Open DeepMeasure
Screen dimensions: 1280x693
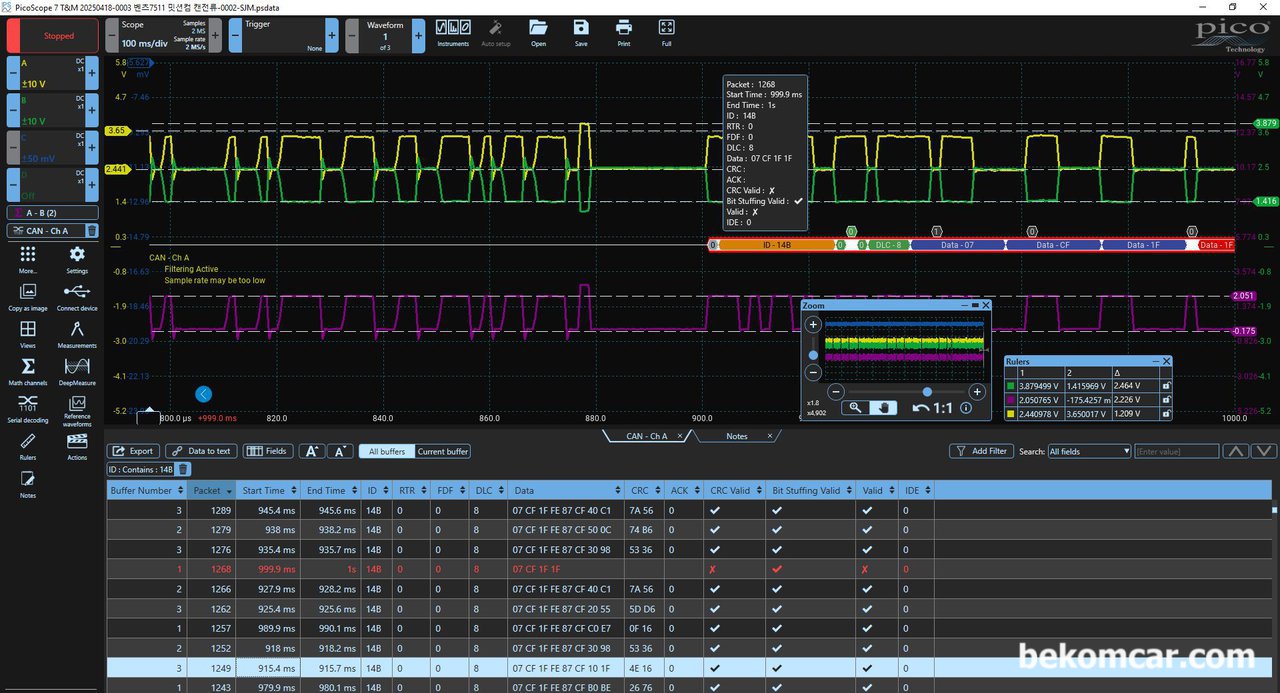tap(77, 371)
